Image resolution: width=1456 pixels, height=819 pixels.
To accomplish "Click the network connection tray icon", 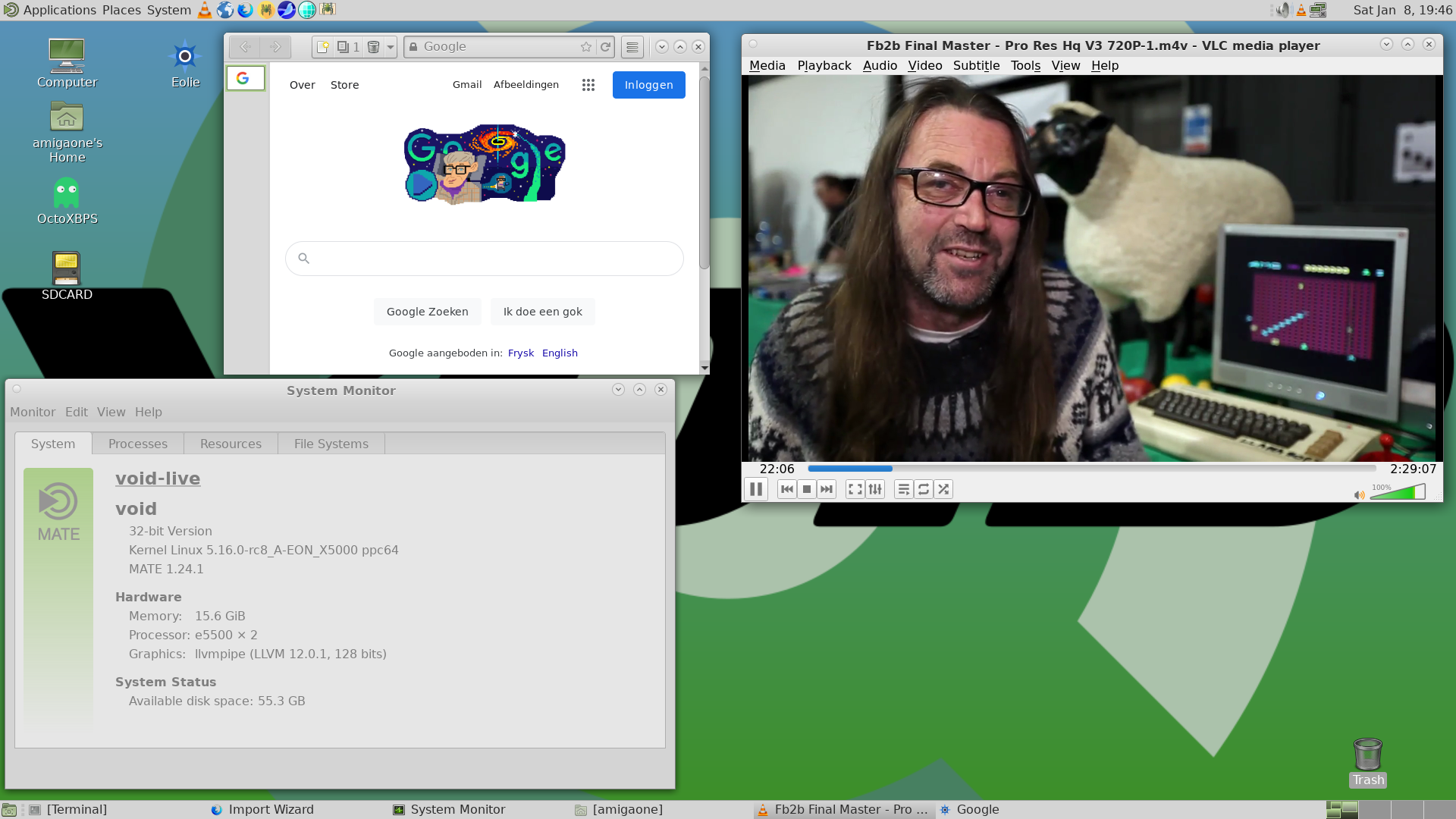I will (x=1319, y=10).
